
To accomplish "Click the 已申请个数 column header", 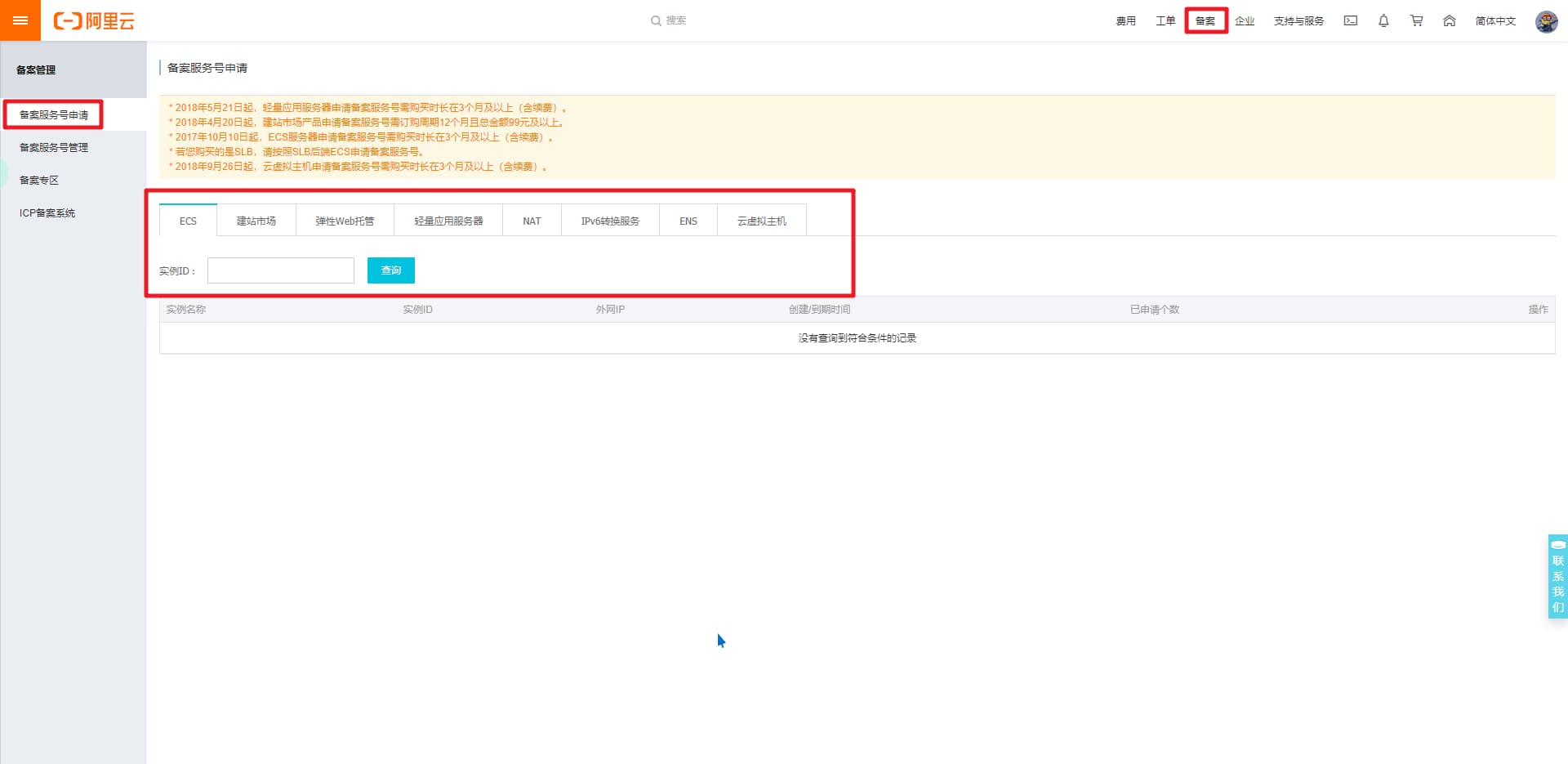I will (1155, 309).
